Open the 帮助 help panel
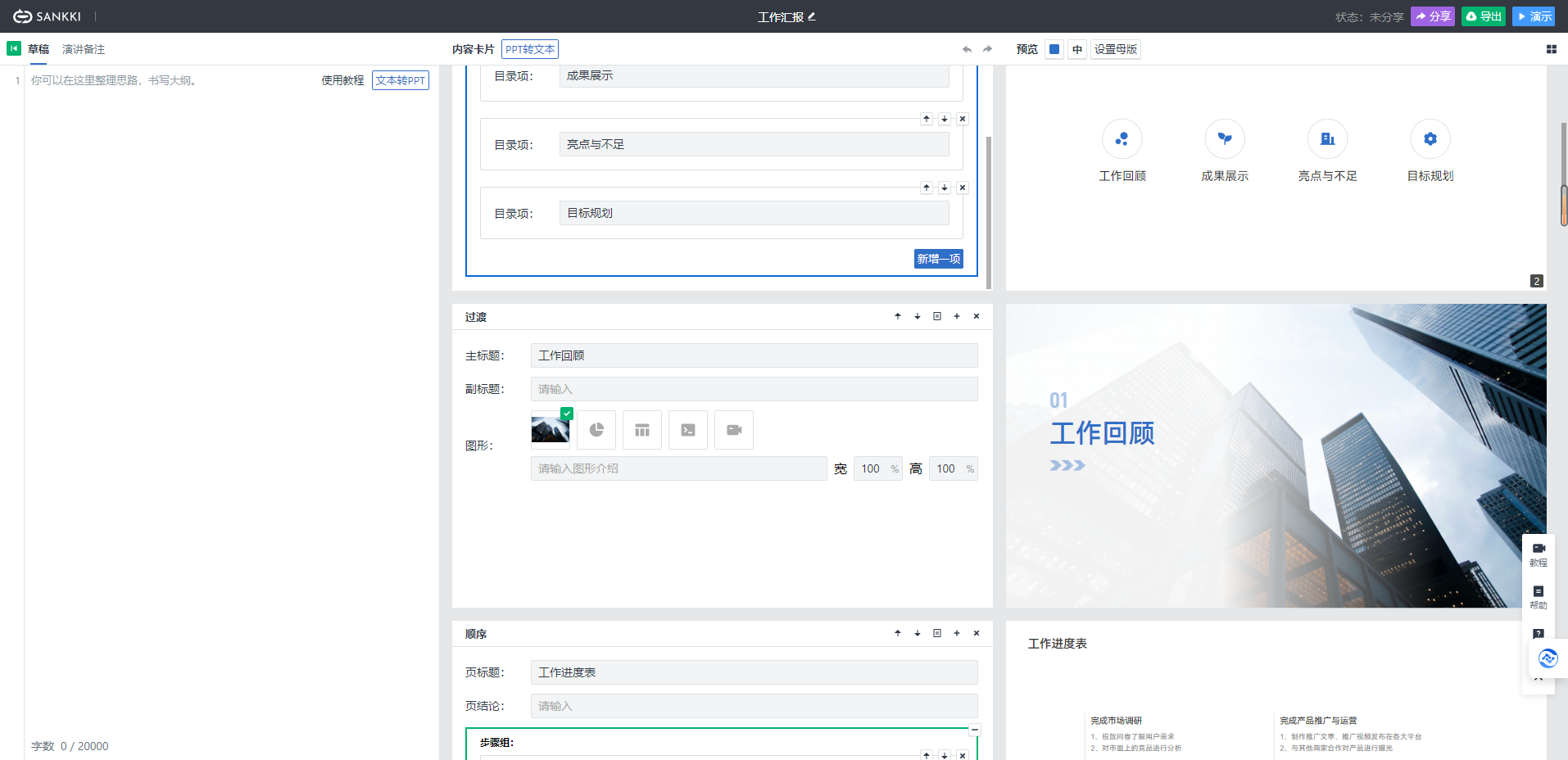The image size is (1568, 760). point(1538,595)
